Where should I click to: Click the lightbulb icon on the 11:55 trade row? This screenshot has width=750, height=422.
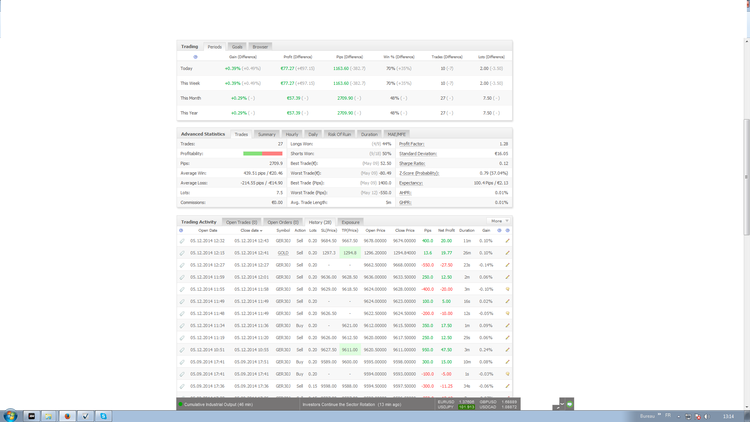(507, 289)
